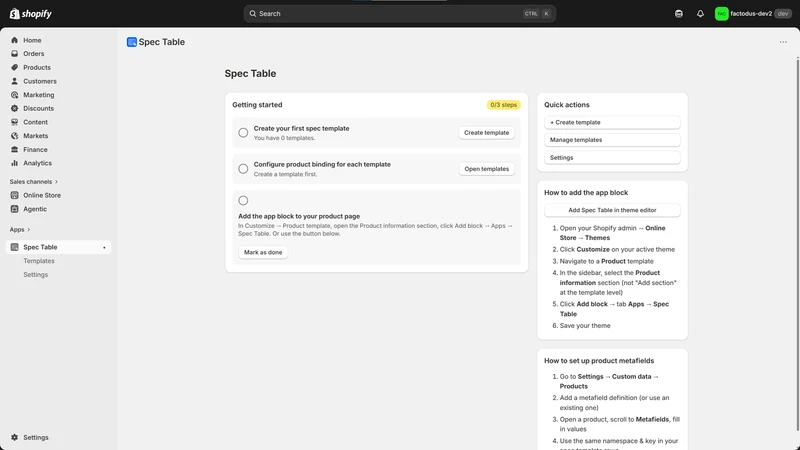Viewport: 800px width, 450px height.
Task: Click the Shopify logo
Action: [x=31, y=14]
